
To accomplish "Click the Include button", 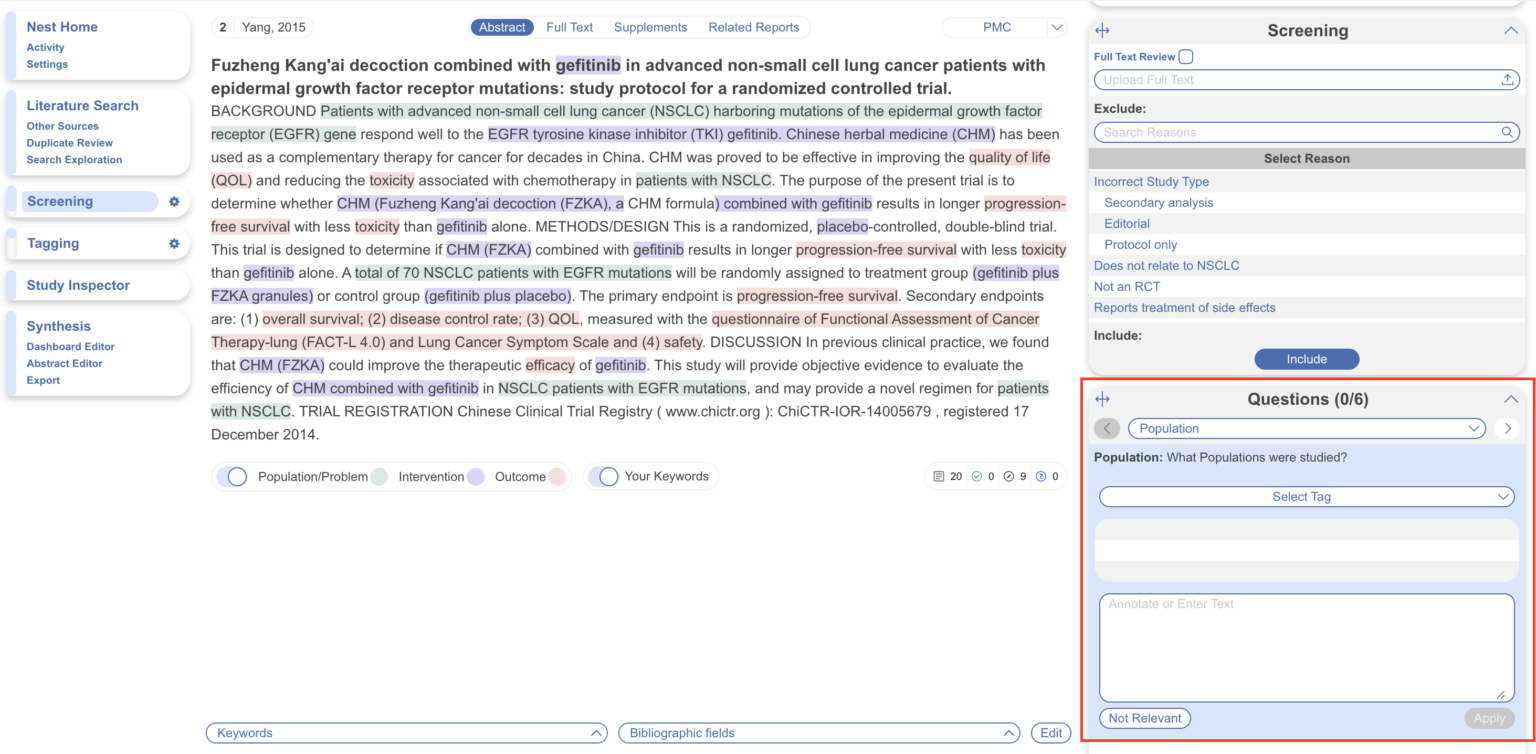I will [x=1306, y=358].
